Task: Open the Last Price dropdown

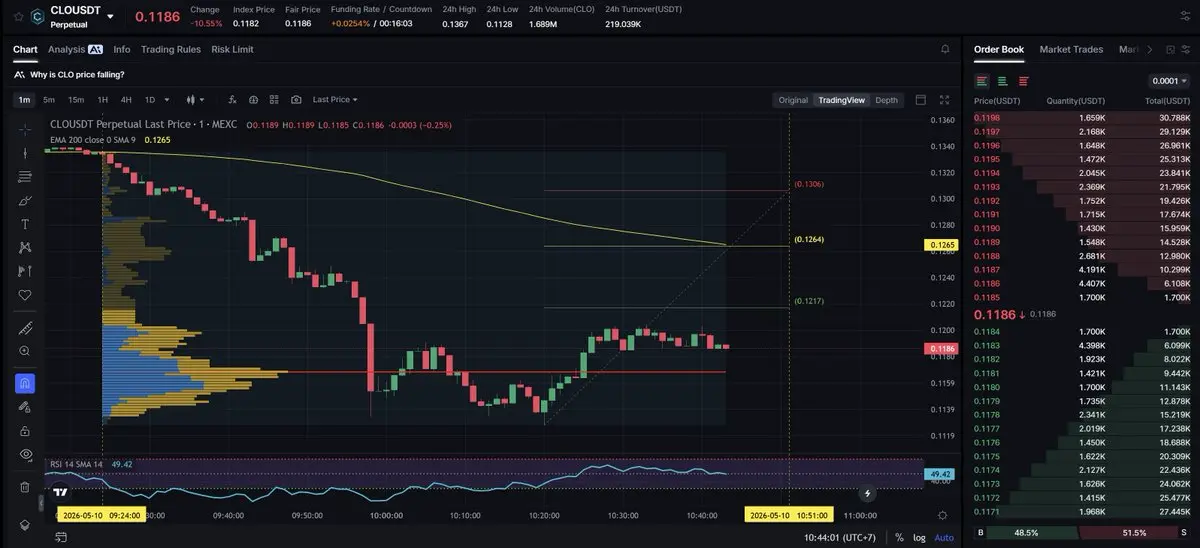Action: pyautogui.click(x=335, y=100)
